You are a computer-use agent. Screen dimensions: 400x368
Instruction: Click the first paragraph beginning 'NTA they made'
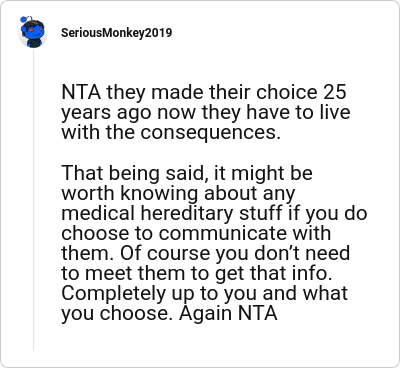point(206,112)
